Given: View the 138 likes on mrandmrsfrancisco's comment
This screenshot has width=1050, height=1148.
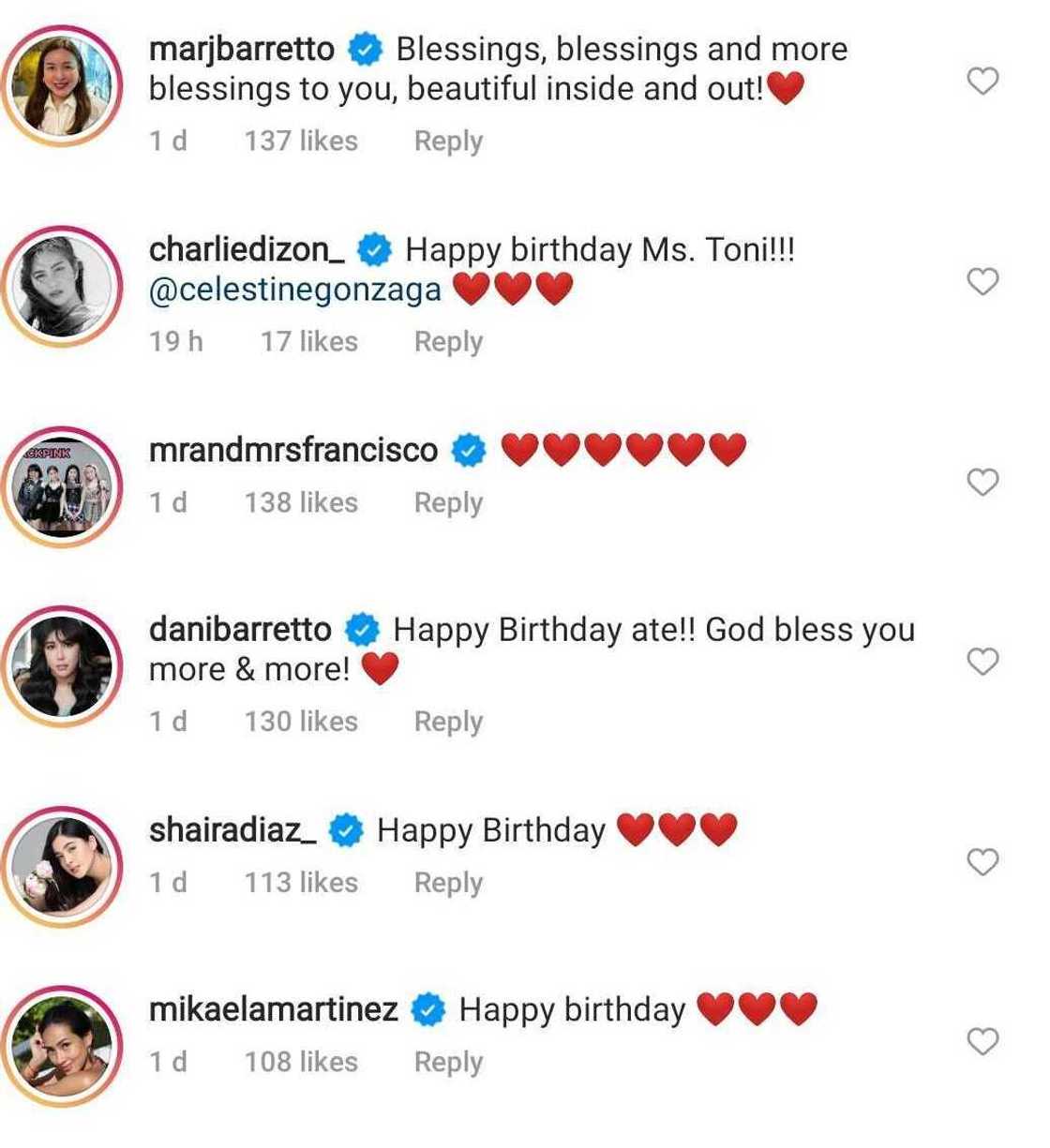Looking at the screenshot, I should tap(301, 503).
